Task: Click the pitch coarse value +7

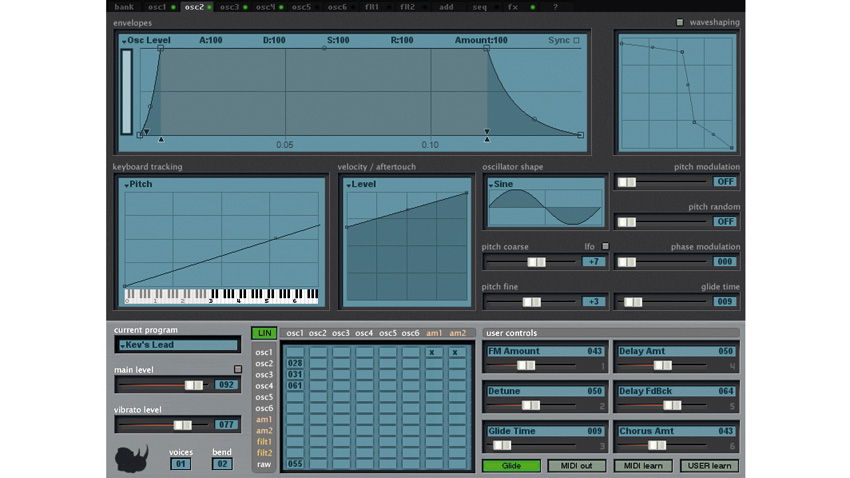Action: 594,262
